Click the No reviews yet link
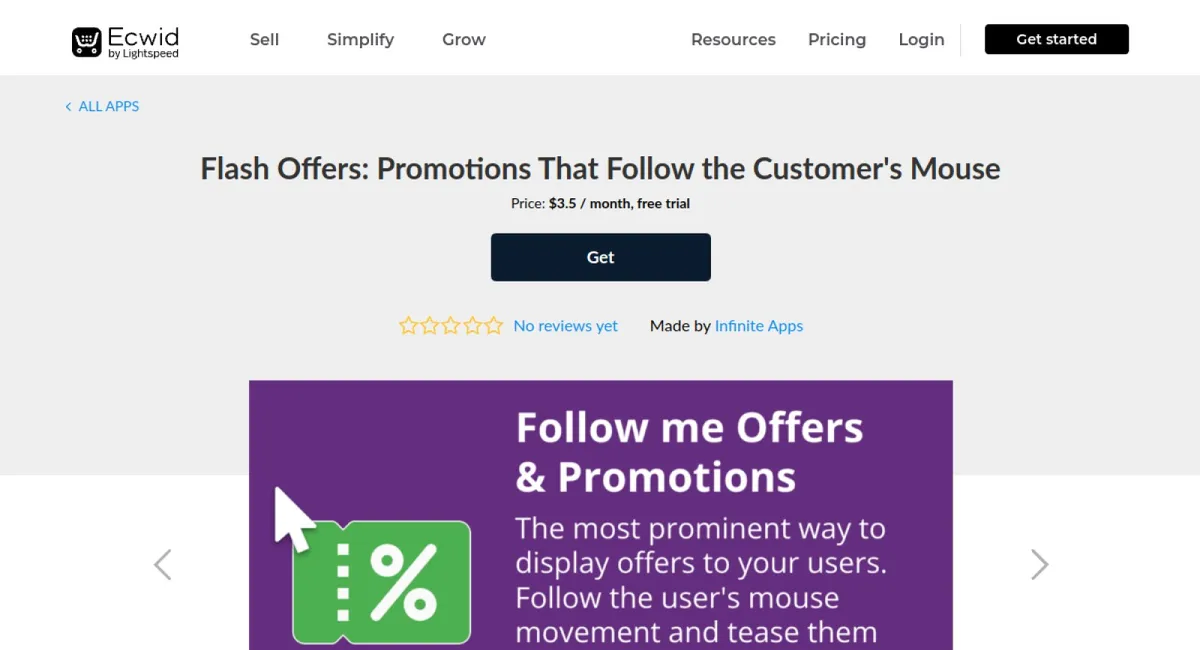The width and height of the screenshot is (1200, 650). (565, 326)
